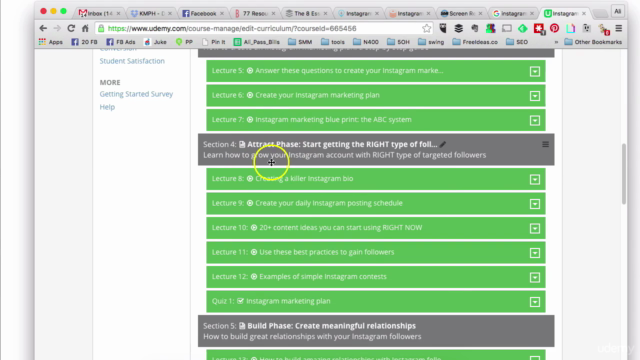Show hidden bookmarks with the double chevron
This screenshot has height=360, width=640.
click(x=556, y=42)
